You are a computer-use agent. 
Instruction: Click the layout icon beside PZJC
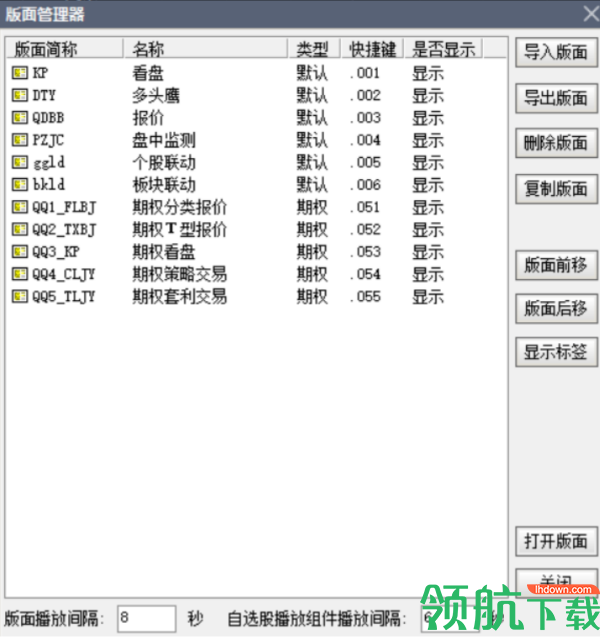pyautogui.click(x=19, y=140)
